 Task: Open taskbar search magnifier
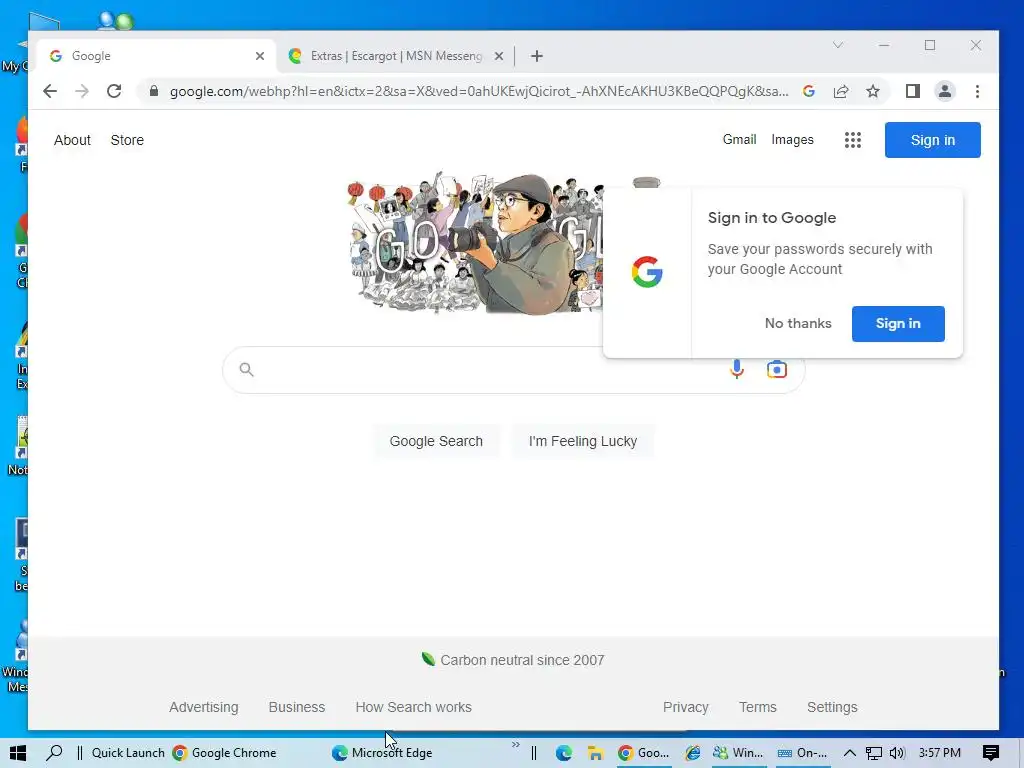(54, 753)
